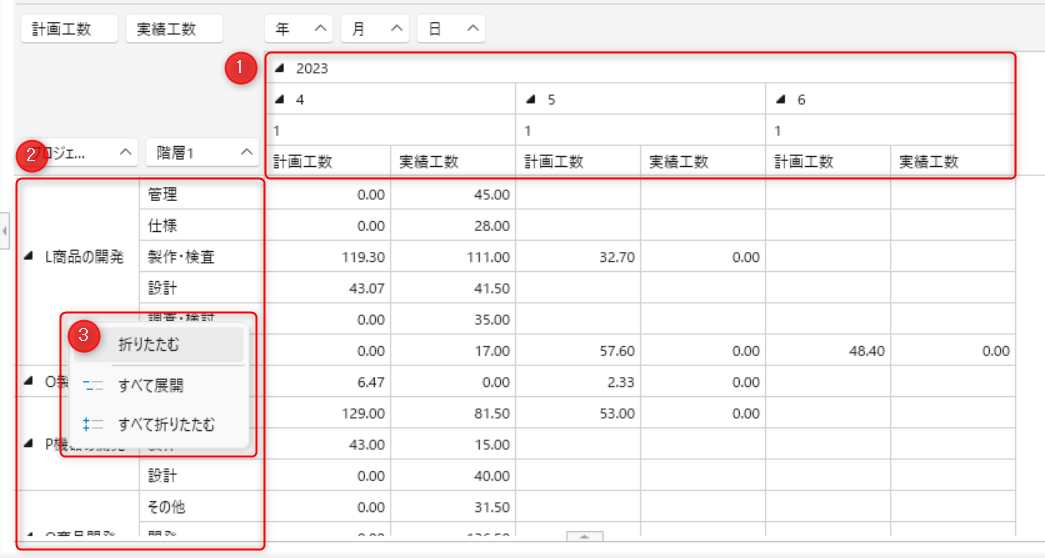
Task: Collapse the 2023 year column group
Action: (280, 69)
